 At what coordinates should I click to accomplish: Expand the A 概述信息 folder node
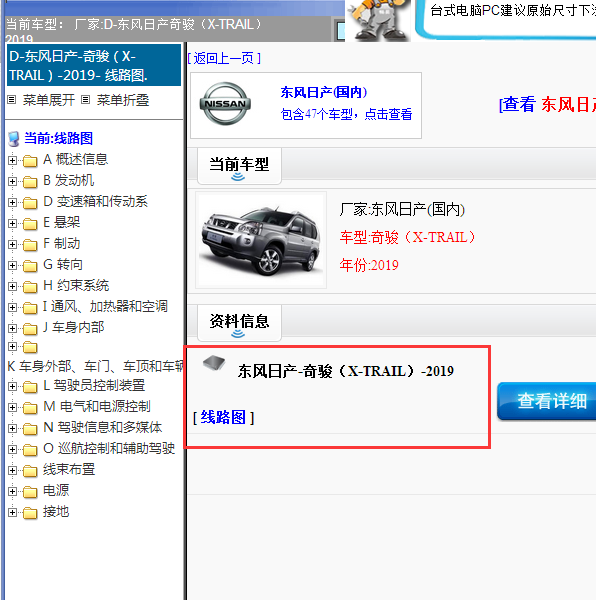(12, 160)
